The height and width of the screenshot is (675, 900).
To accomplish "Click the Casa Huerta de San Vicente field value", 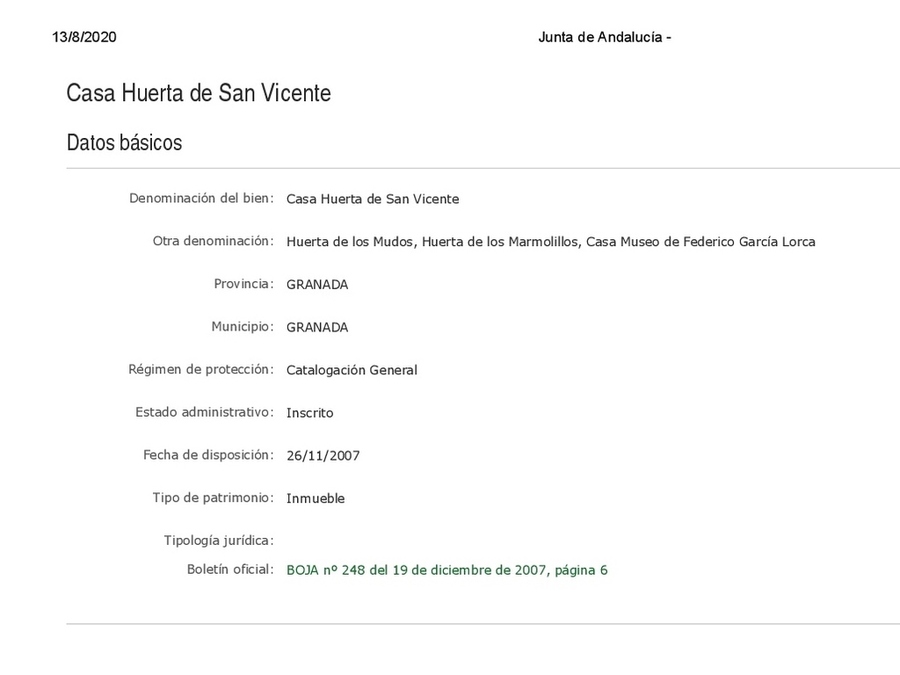I will (x=372, y=199).
